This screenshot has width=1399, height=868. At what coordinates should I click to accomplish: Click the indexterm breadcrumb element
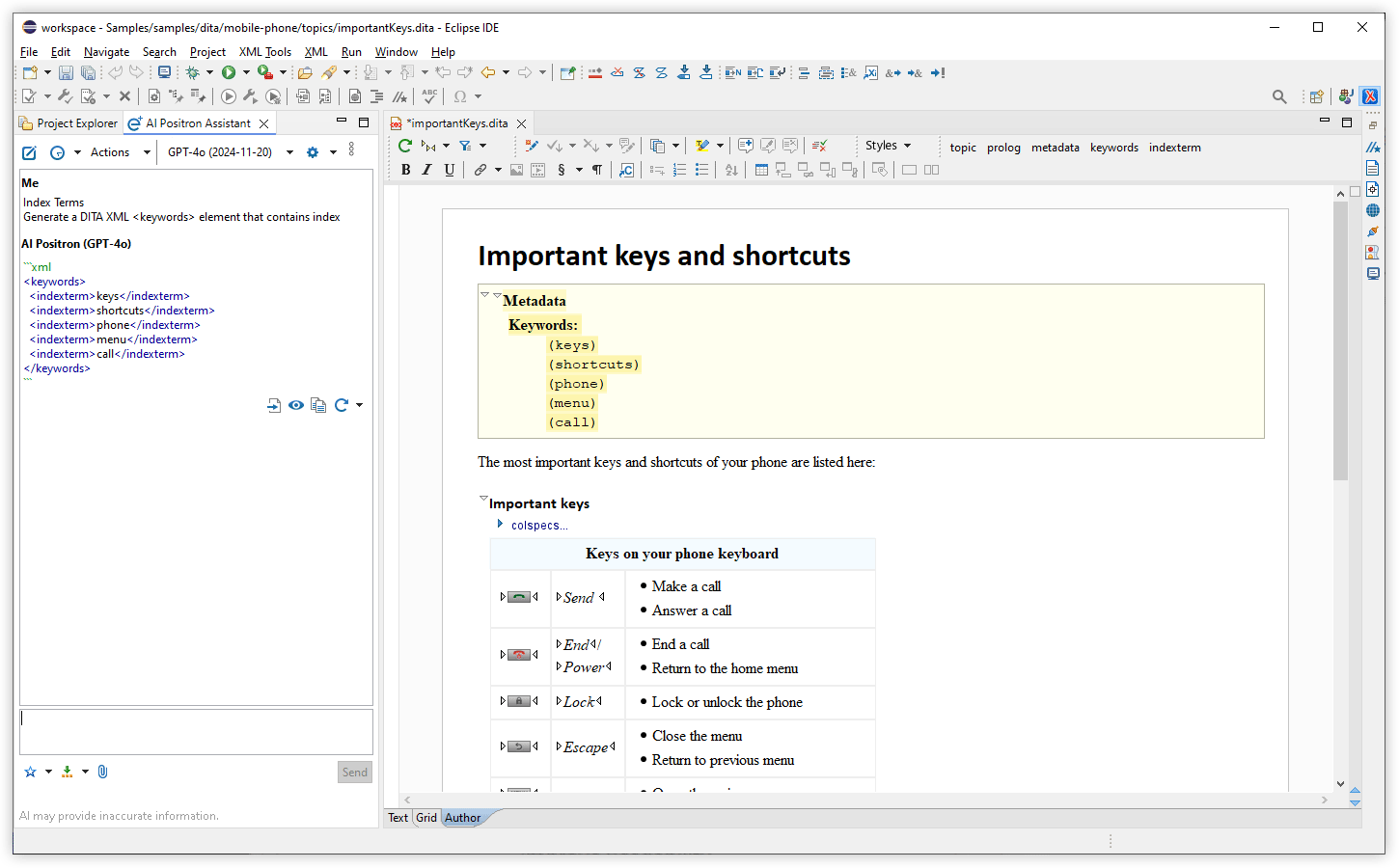[1175, 148]
